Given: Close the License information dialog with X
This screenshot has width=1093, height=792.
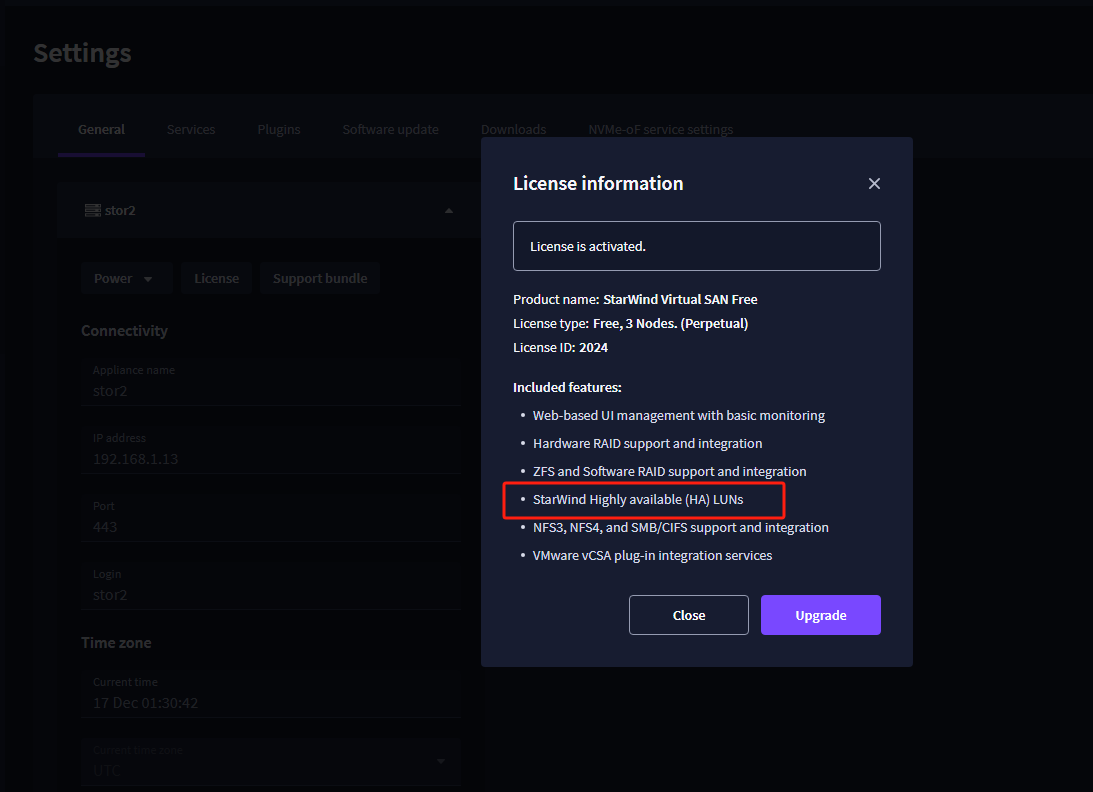Looking at the screenshot, I should [x=874, y=183].
